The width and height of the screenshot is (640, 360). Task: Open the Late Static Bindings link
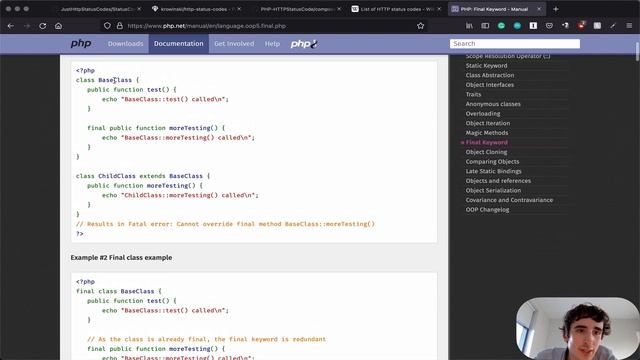coord(493,171)
